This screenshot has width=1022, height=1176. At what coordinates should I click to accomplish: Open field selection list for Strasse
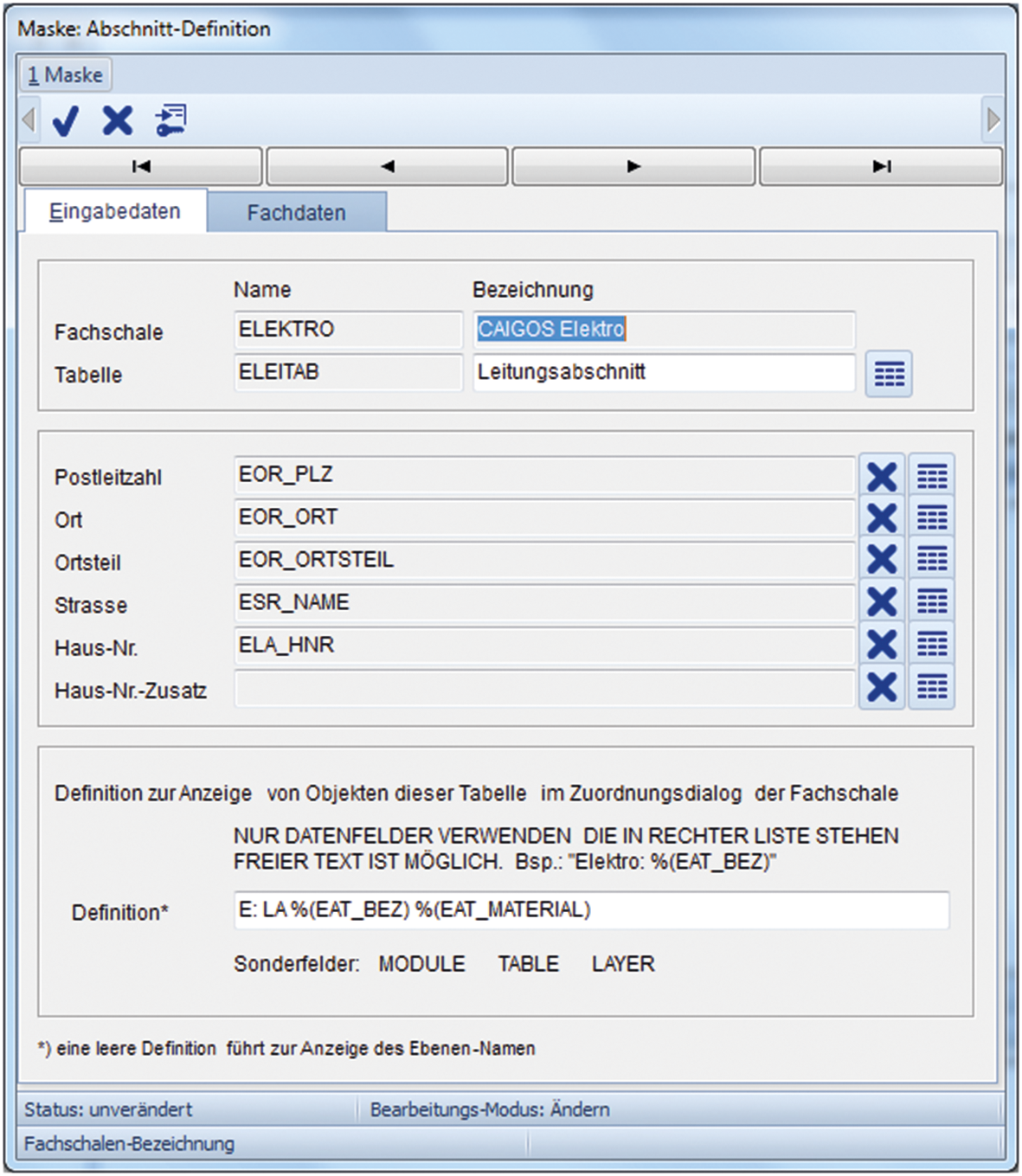coord(932,601)
